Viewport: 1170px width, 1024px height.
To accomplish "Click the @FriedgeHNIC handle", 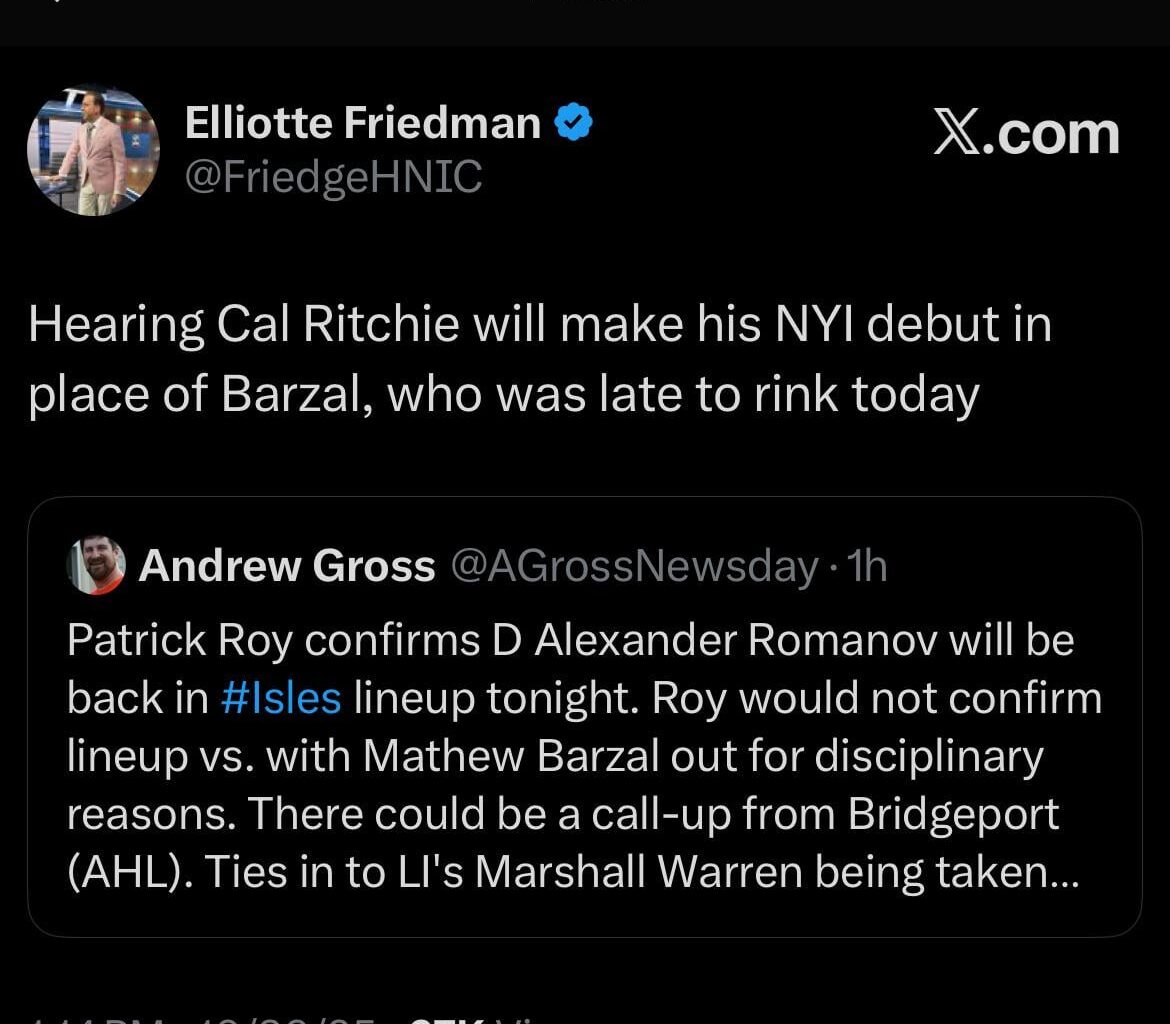I will (x=333, y=178).
